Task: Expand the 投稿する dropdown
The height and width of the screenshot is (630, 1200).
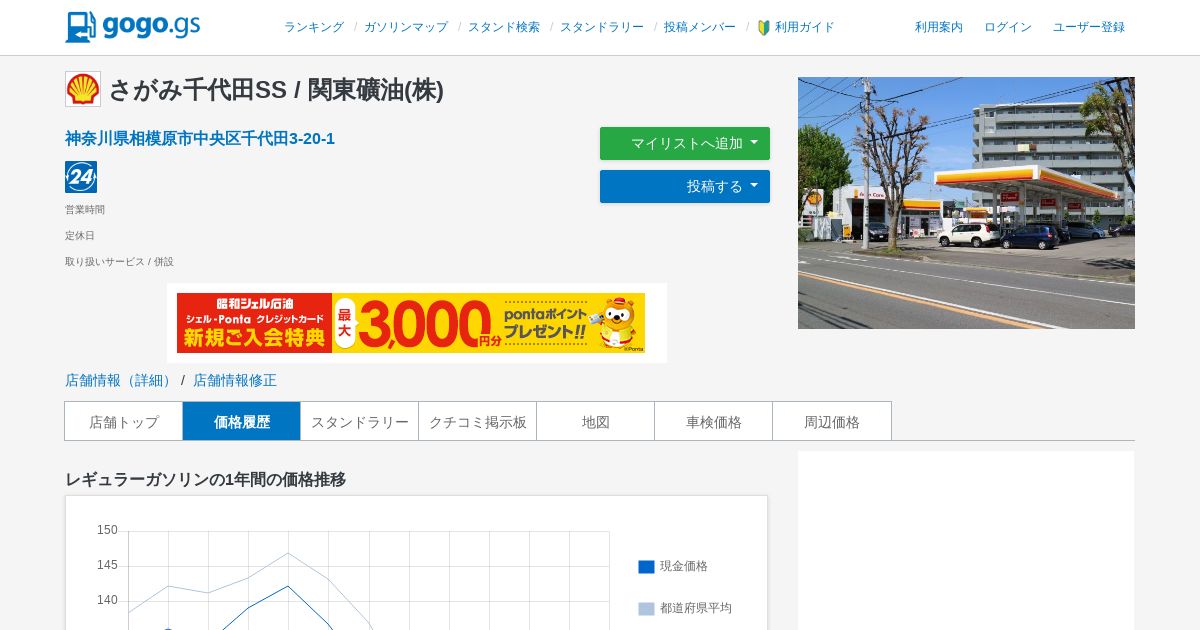Action: pos(685,186)
